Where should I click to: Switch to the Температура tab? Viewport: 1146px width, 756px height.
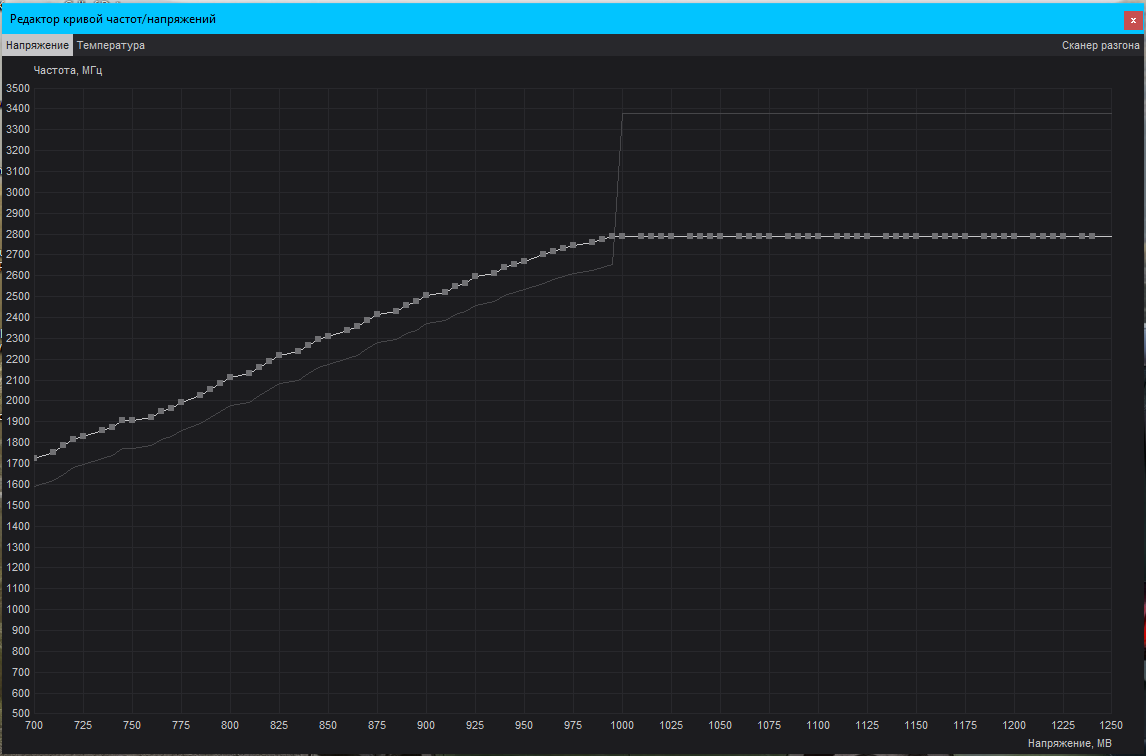111,45
